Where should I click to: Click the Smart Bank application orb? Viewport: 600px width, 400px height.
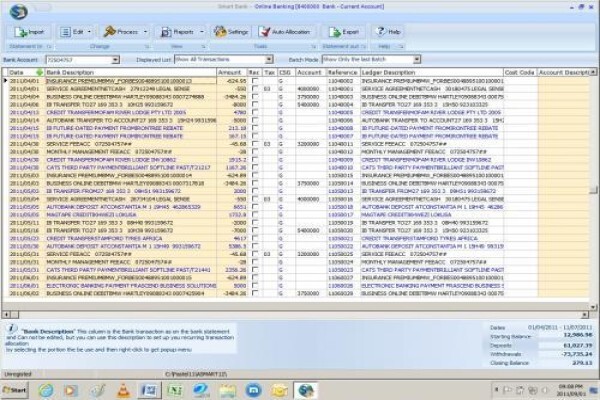click(18, 11)
